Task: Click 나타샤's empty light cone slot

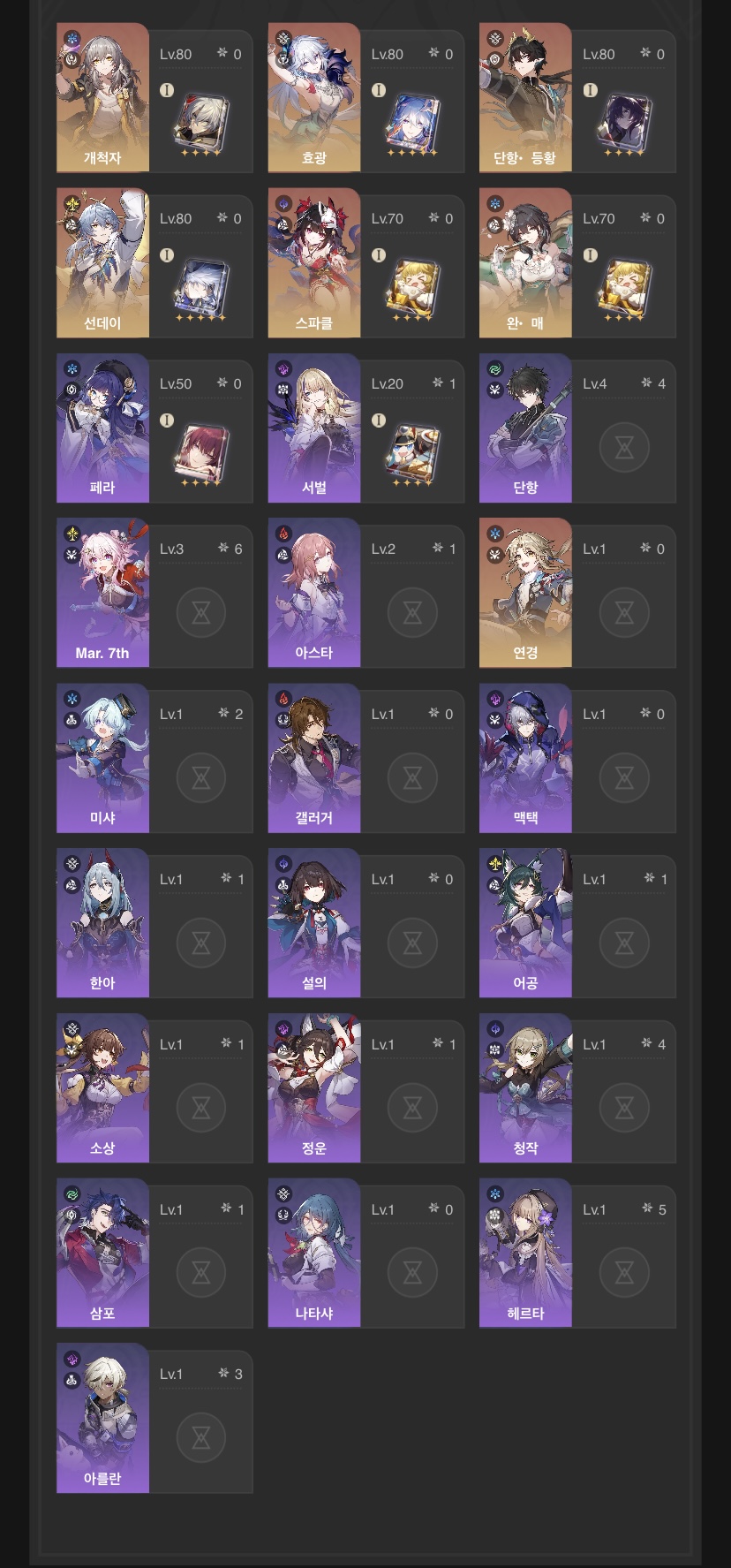Action: pyautogui.click(x=412, y=1273)
